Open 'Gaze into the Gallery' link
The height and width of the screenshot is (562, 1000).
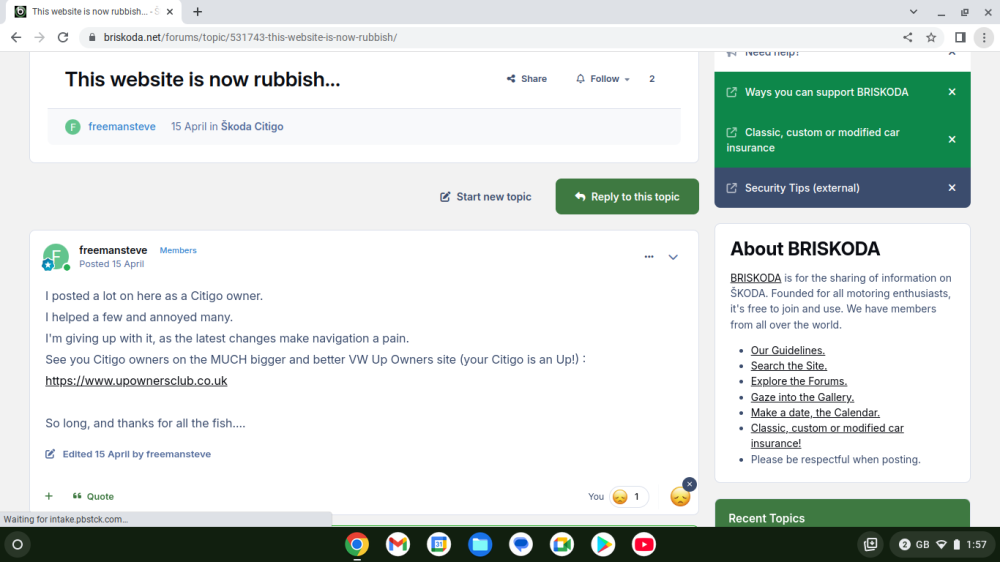coord(802,397)
